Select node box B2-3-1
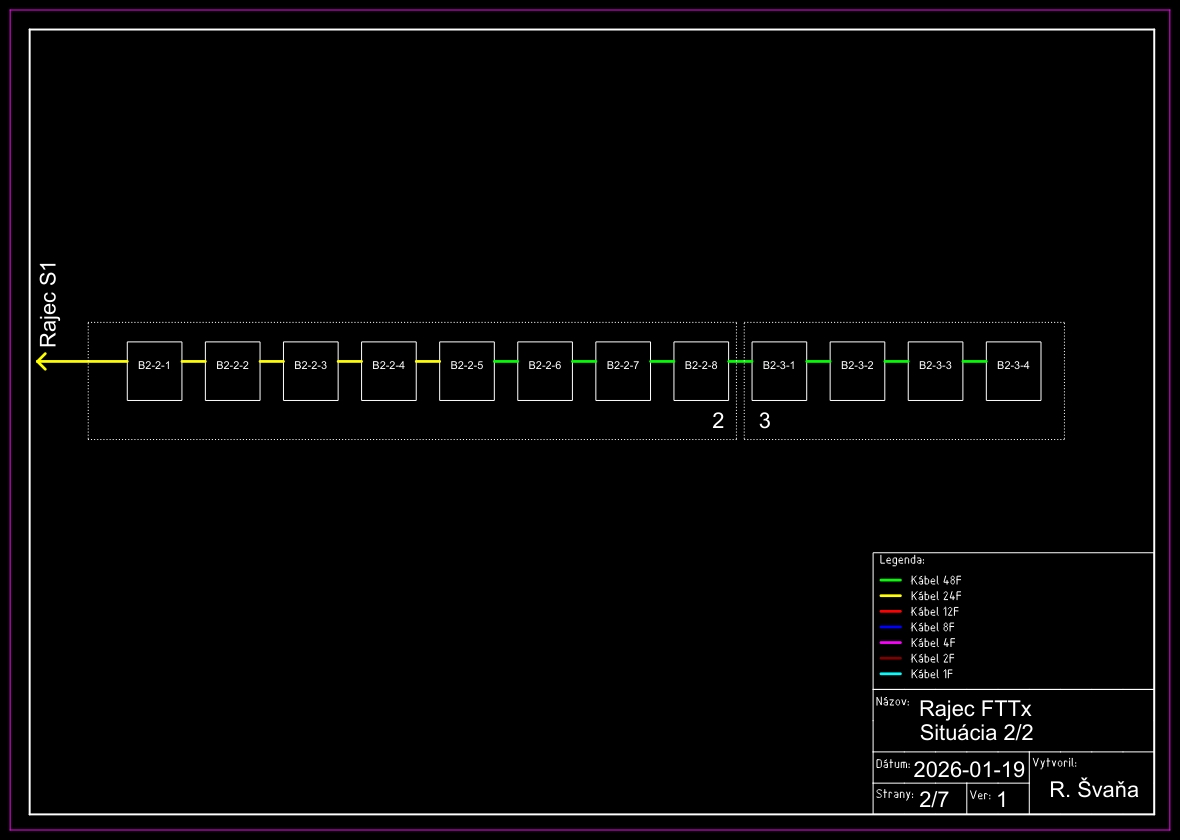The height and width of the screenshot is (840, 1180). coord(779,371)
